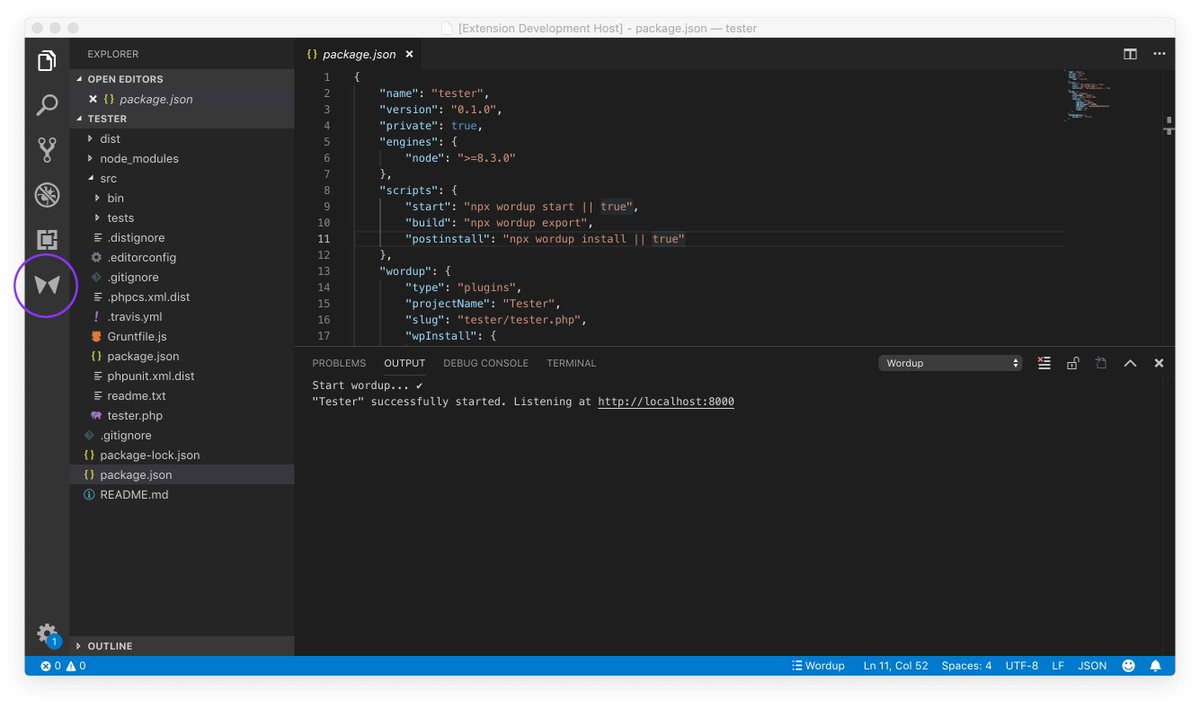
Task: Change language mode via JSON
Action: (1092, 665)
